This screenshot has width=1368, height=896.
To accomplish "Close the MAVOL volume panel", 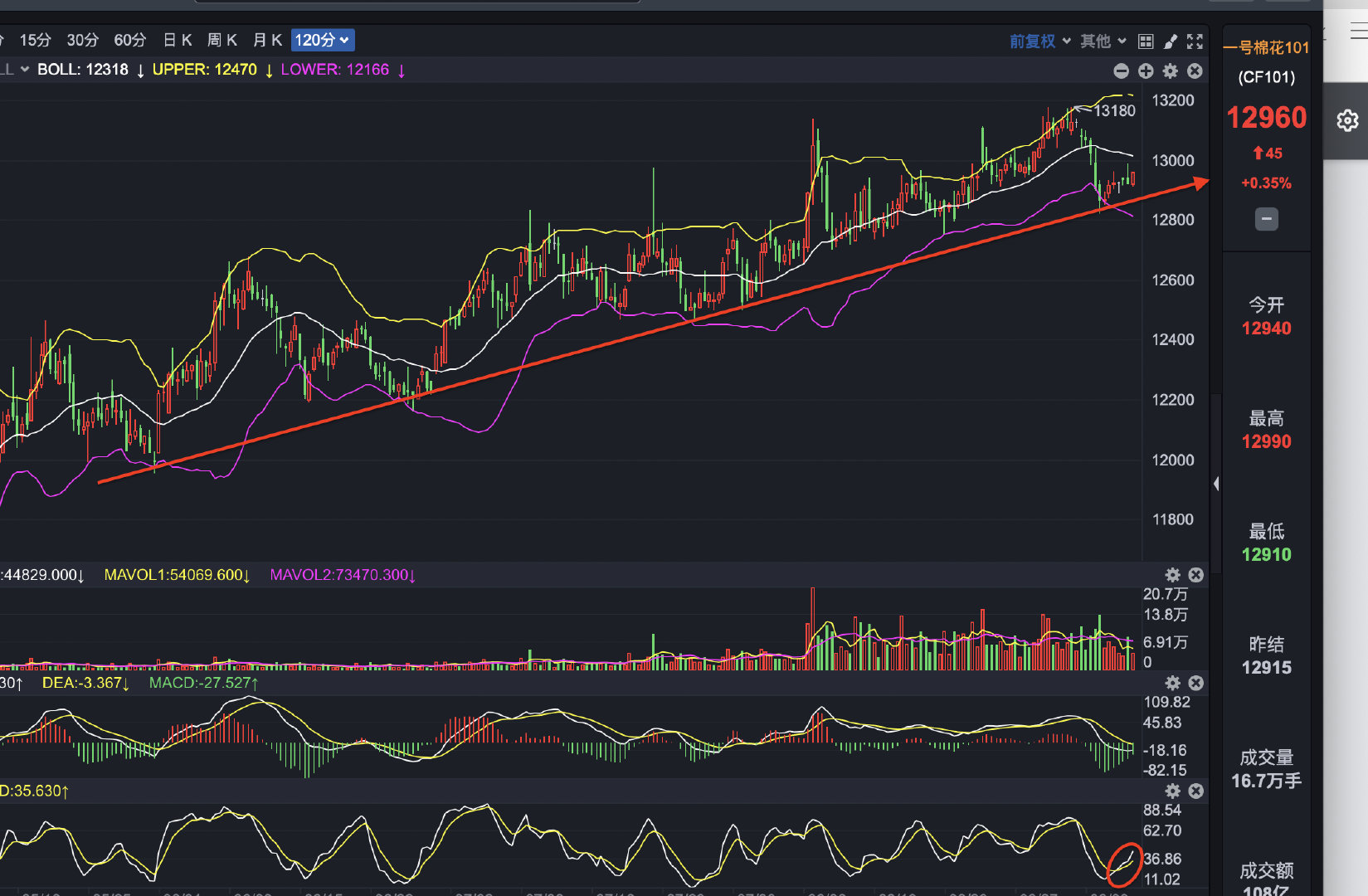I will click(1195, 575).
